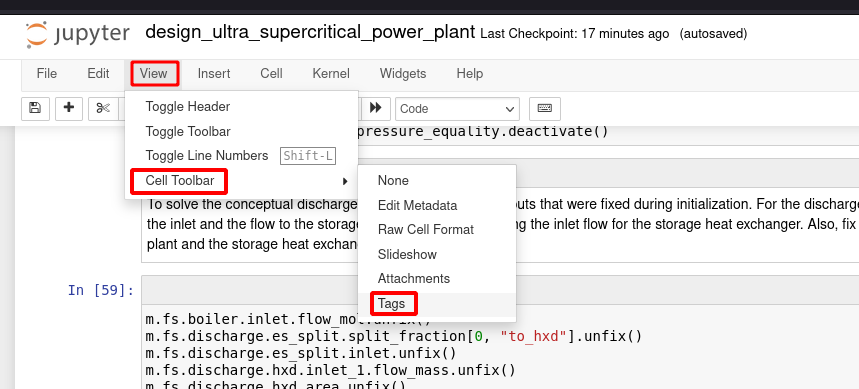Click line m.fs.discharge.hxd.inlet_1.flow_mass.unfix()

tap(330, 370)
